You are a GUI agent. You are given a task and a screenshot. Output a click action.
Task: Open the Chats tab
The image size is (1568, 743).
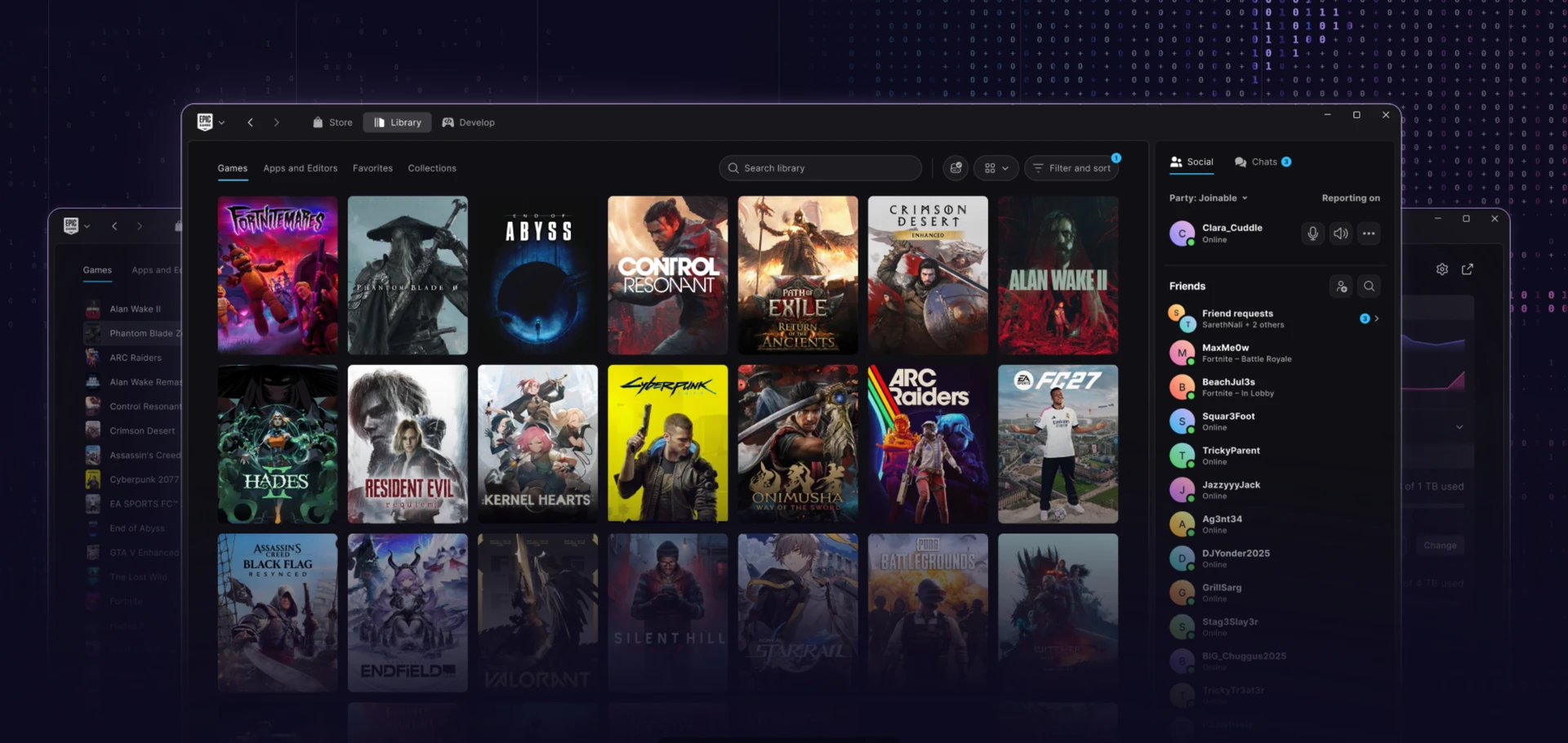pos(1263,162)
